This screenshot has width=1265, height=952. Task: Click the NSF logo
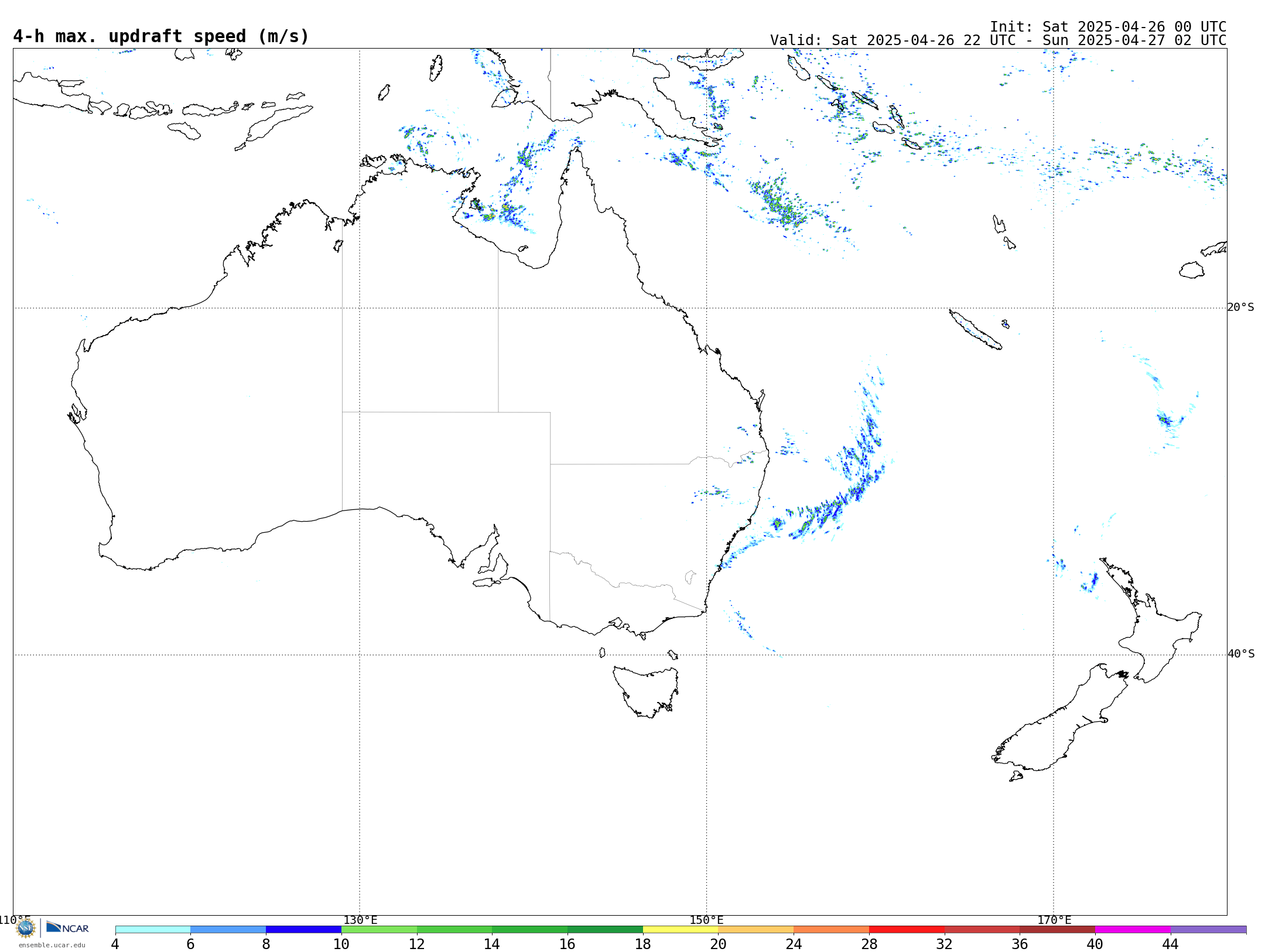(26, 928)
